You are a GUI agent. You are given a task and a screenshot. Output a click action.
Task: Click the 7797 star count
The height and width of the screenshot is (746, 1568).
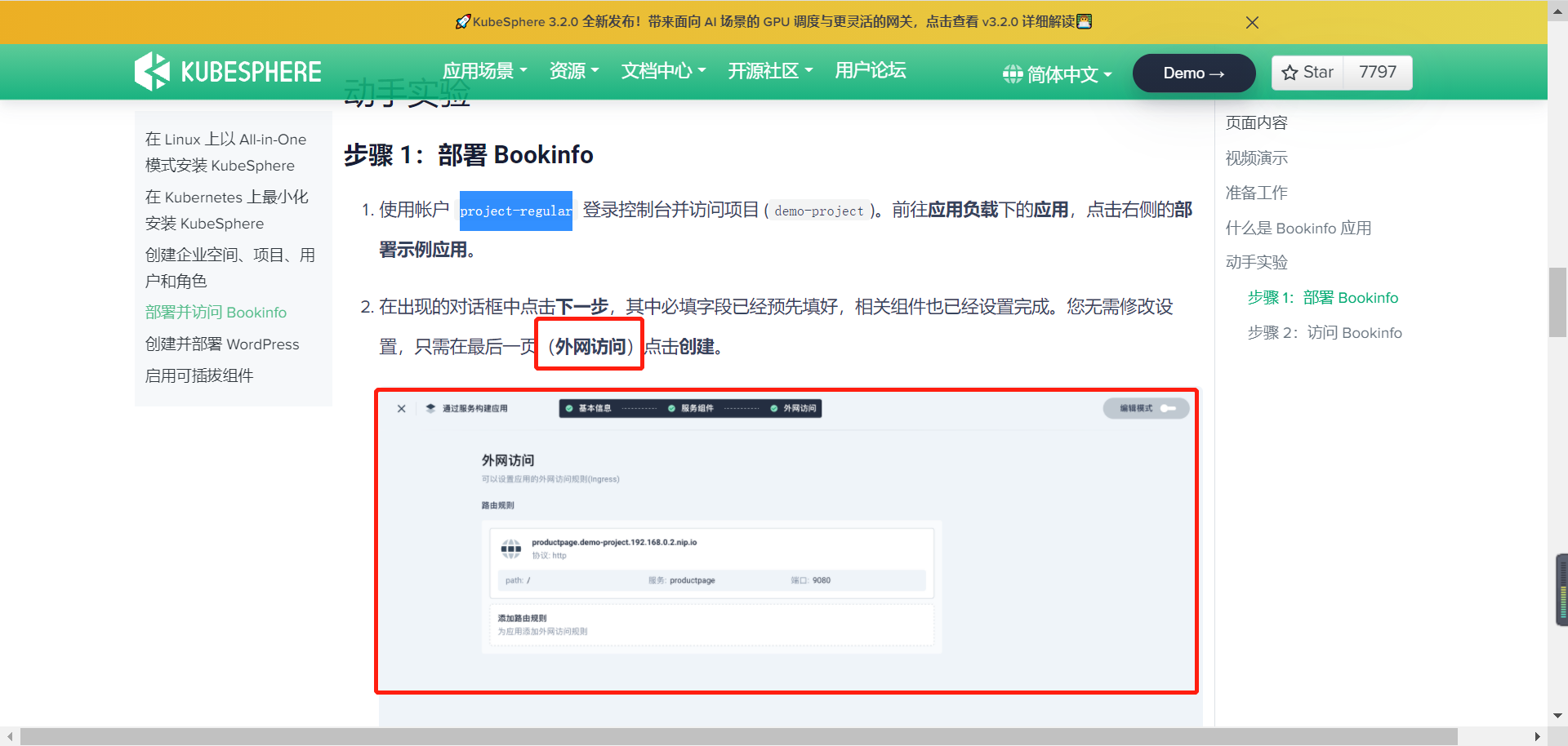(1378, 73)
